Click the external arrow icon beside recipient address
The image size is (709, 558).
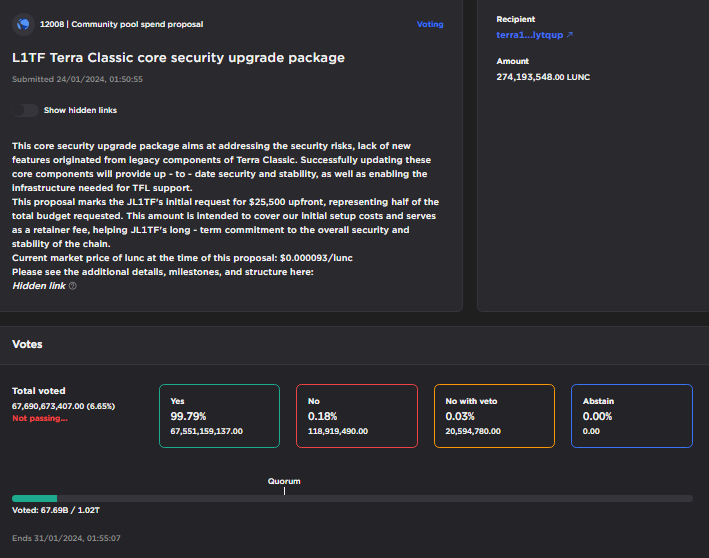pyautogui.click(x=570, y=34)
